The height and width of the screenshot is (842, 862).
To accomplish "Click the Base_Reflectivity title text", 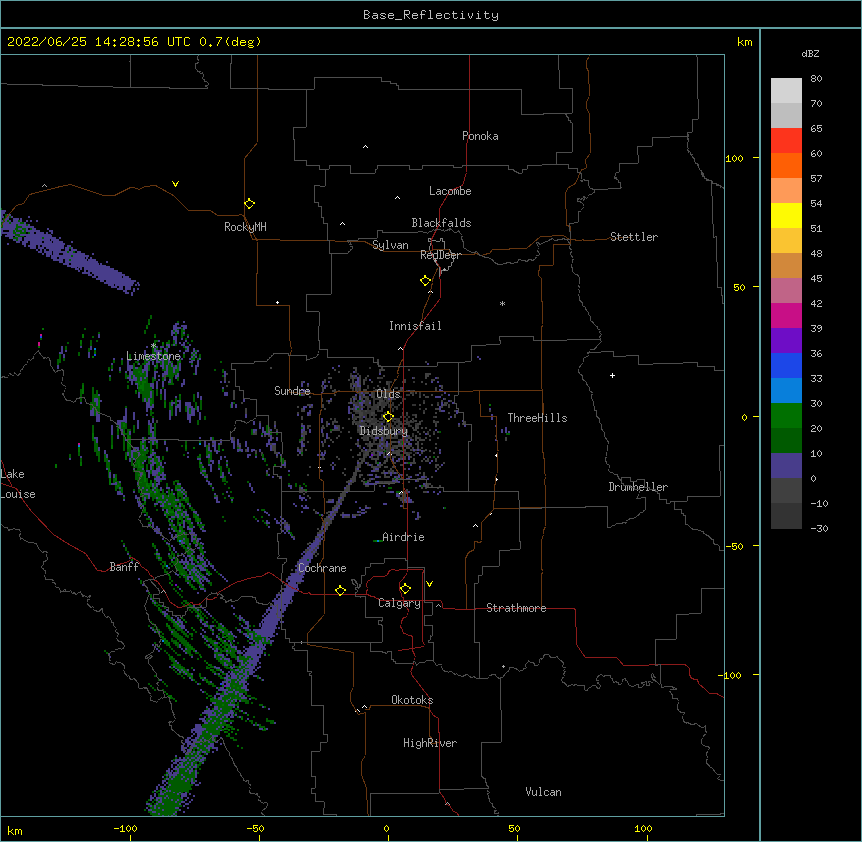I will [x=431, y=15].
